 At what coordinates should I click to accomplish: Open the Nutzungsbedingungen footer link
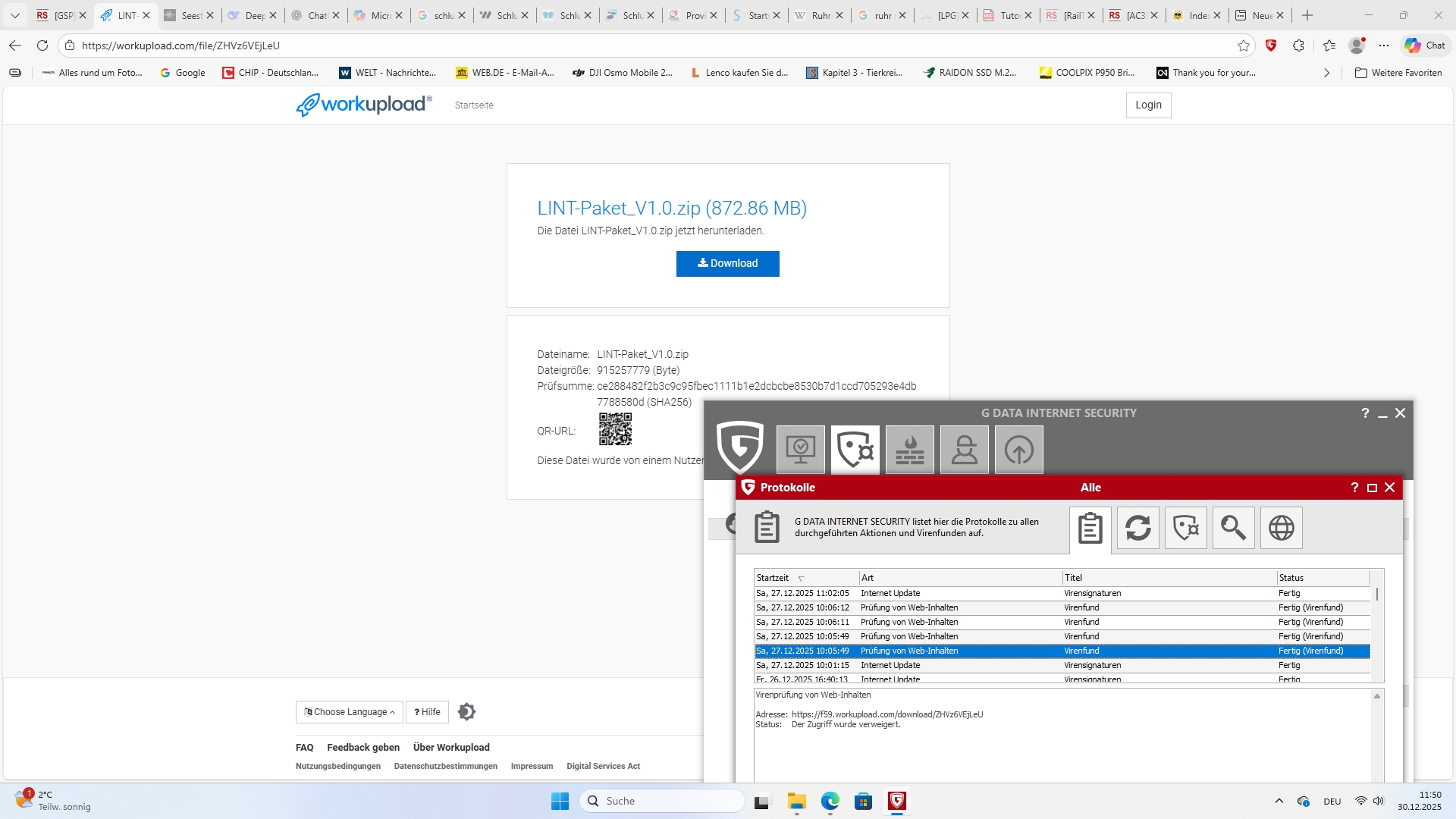click(337, 767)
